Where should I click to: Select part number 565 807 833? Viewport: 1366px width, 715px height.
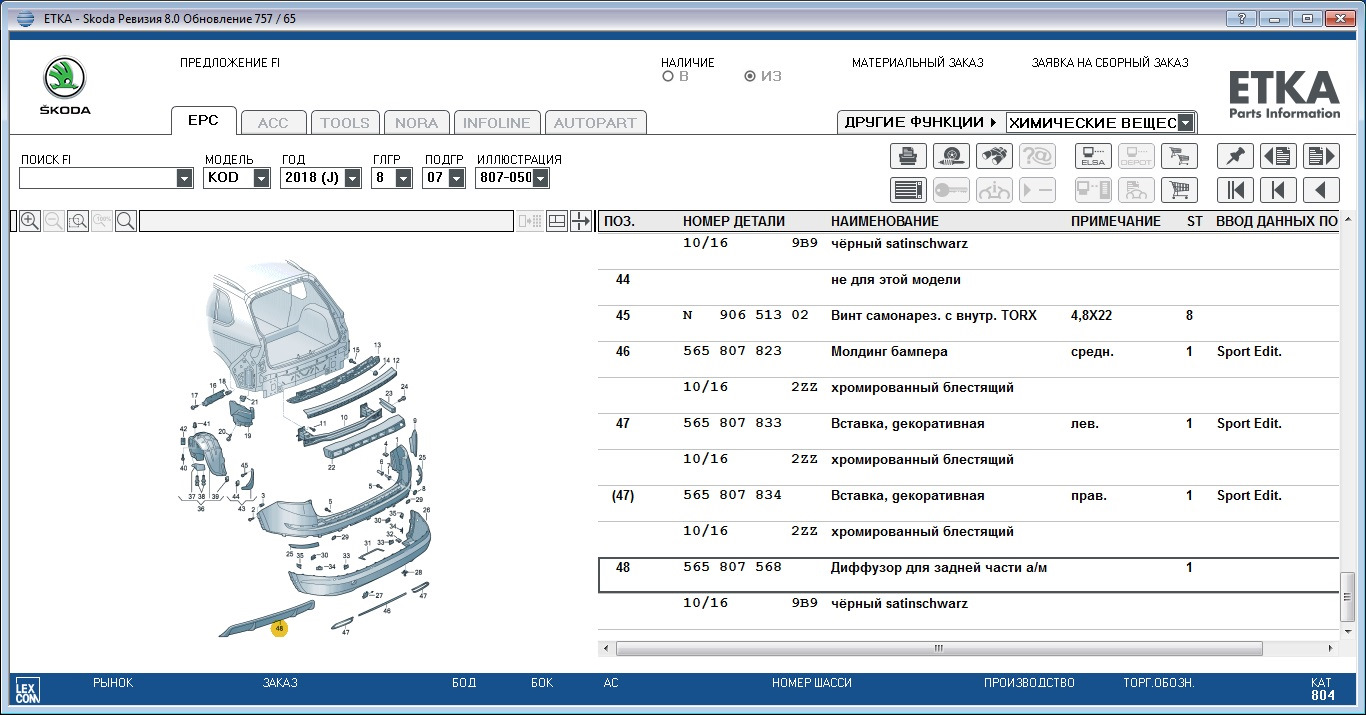[x=732, y=424]
